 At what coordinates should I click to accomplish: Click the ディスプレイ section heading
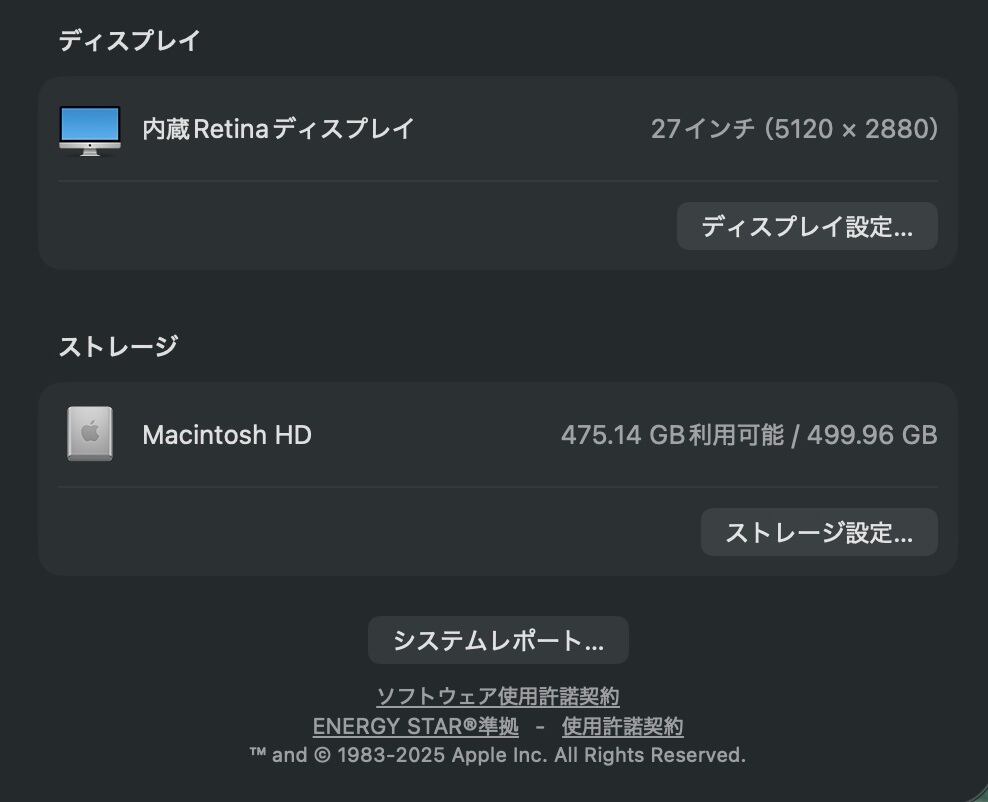pos(130,41)
